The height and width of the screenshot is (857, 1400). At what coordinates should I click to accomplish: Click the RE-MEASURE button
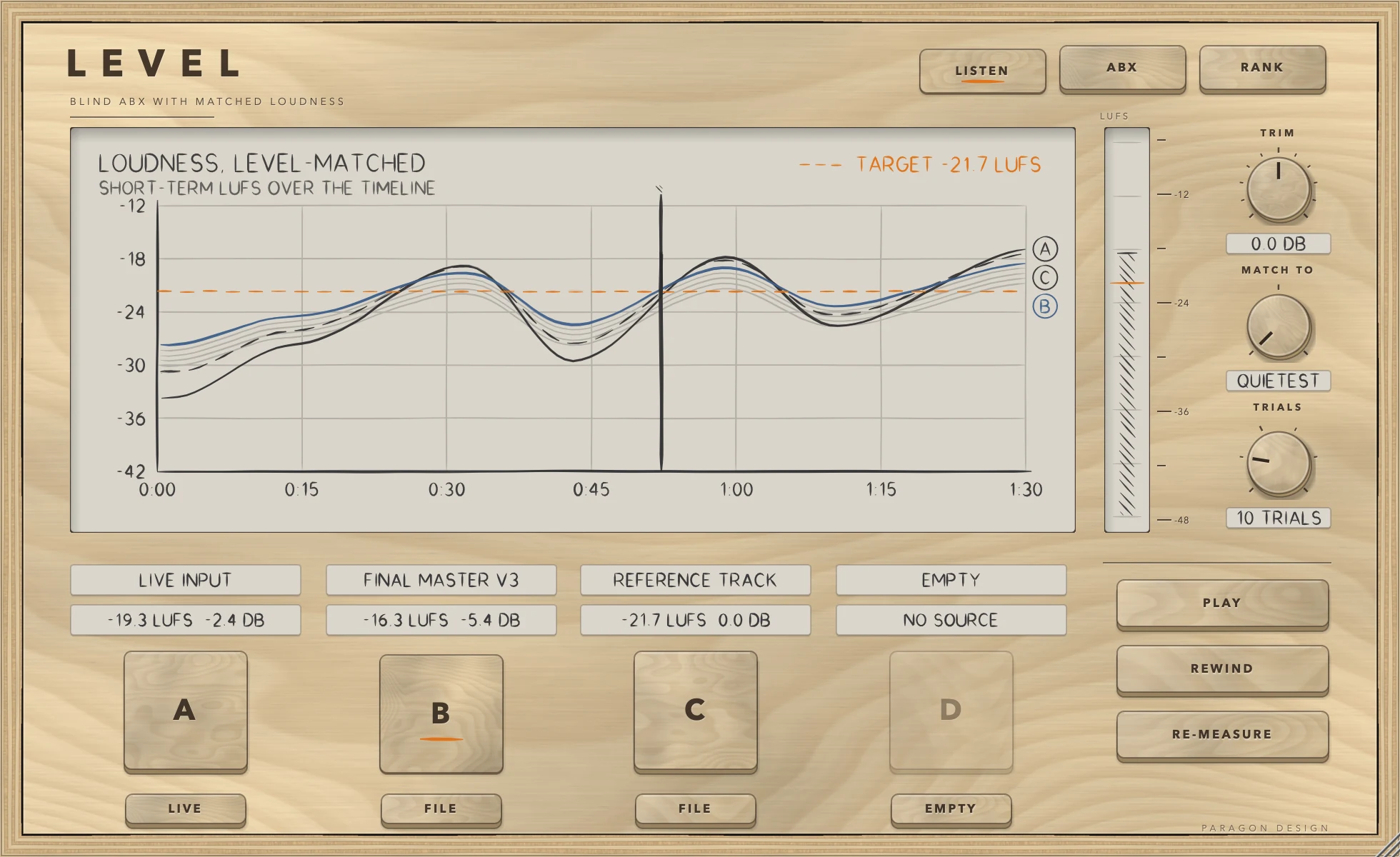click(1222, 735)
